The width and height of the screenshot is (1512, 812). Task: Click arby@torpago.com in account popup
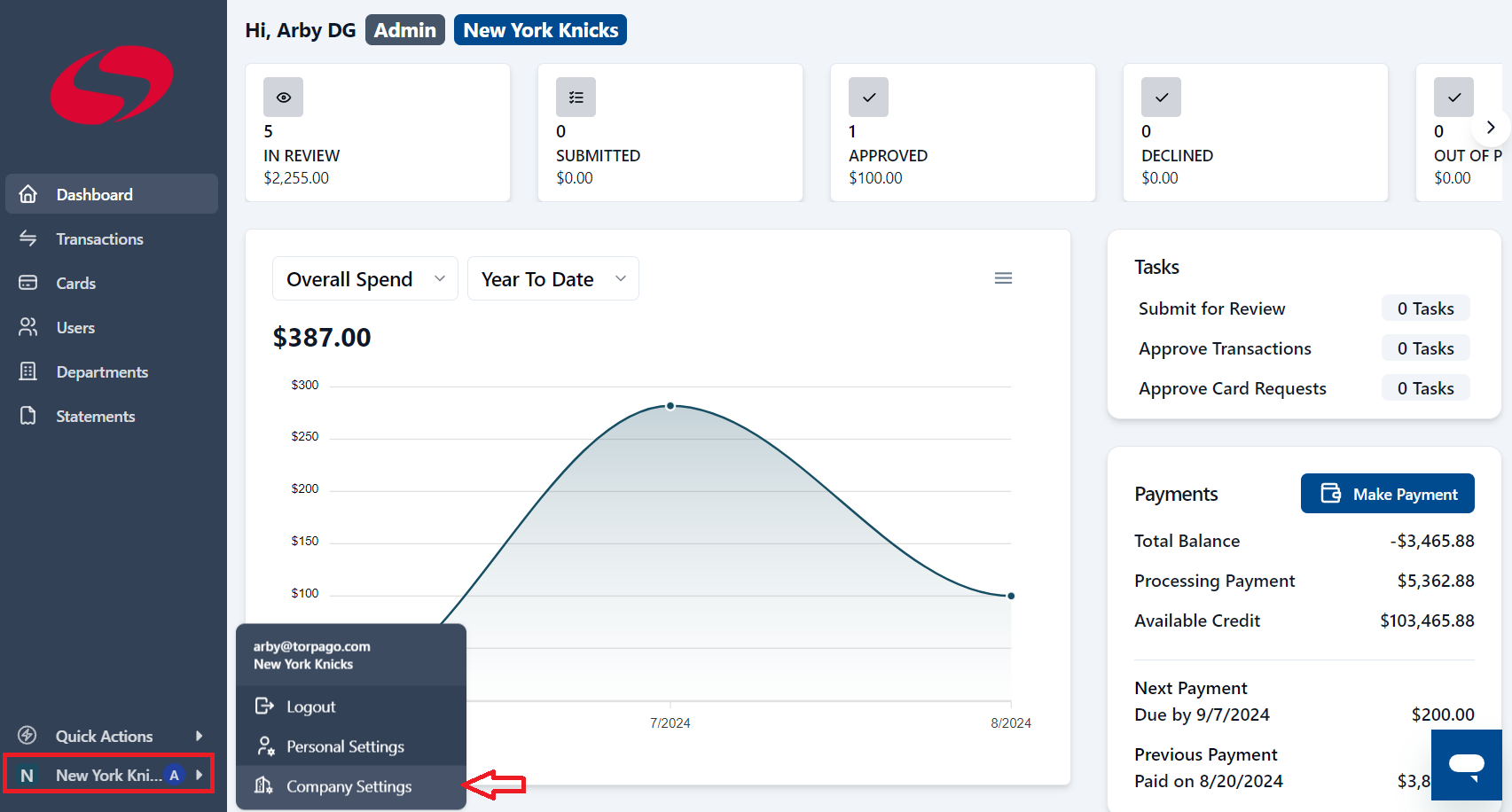pyautogui.click(x=311, y=646)
